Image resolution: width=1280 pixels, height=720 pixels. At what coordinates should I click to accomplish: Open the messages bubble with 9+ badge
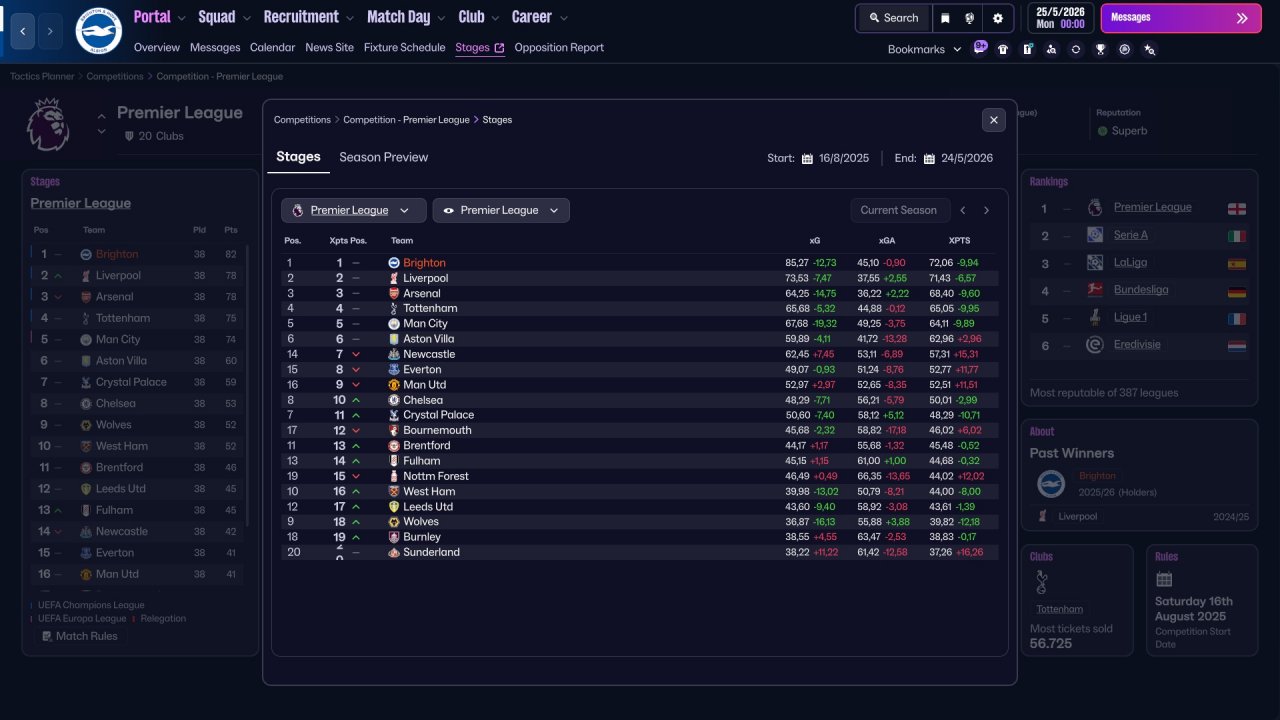coord(979,48)
